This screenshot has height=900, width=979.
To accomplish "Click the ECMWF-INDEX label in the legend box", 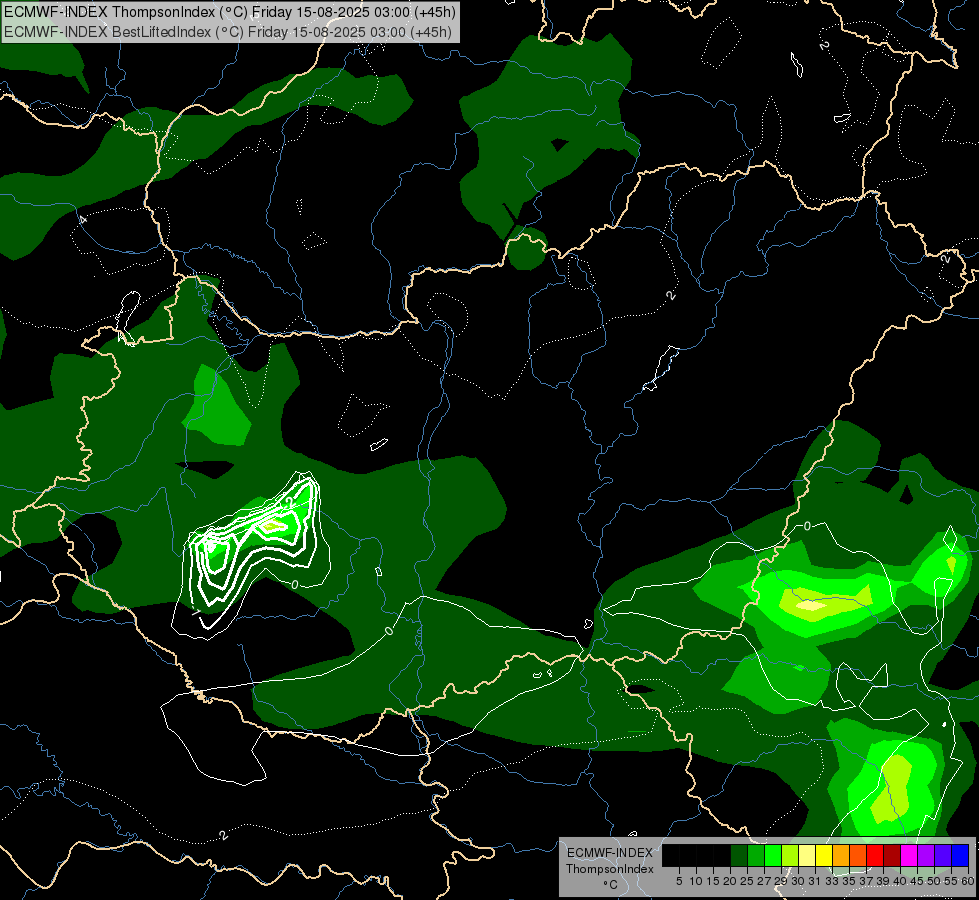I will (x=610, y=853).
